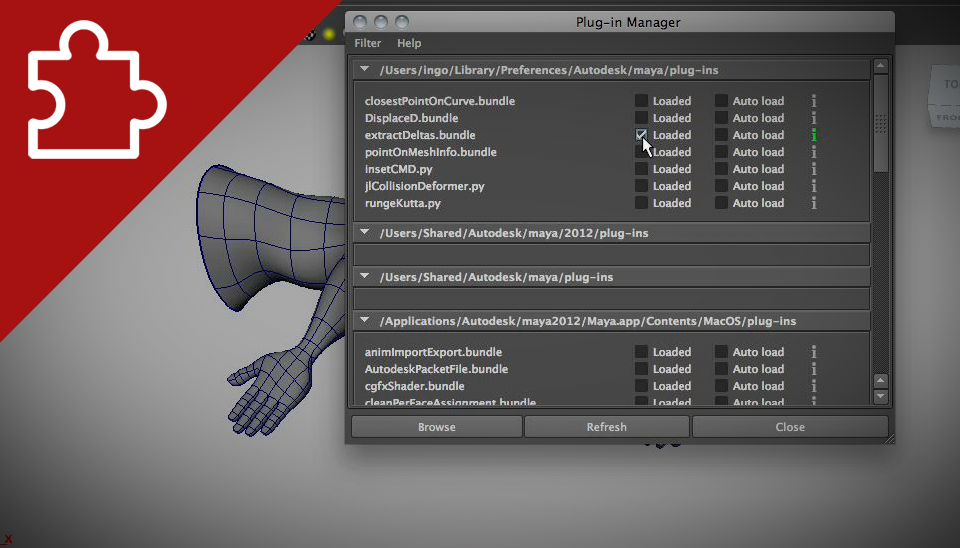Open info for animImportExport.bundle
The image size is (960, 548).
(x=814, y=352)
